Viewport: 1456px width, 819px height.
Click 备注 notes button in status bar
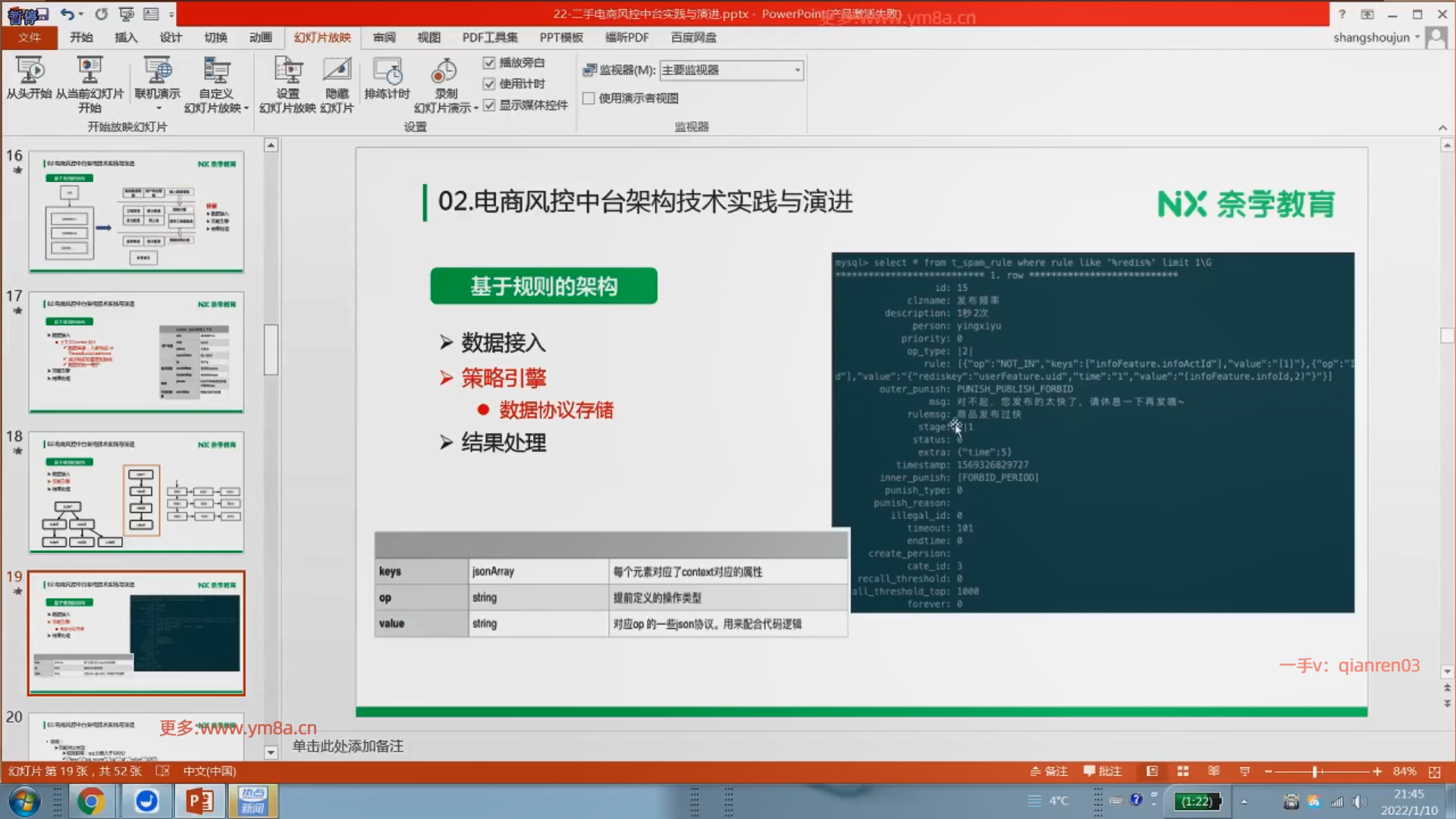coord(1049,771)
